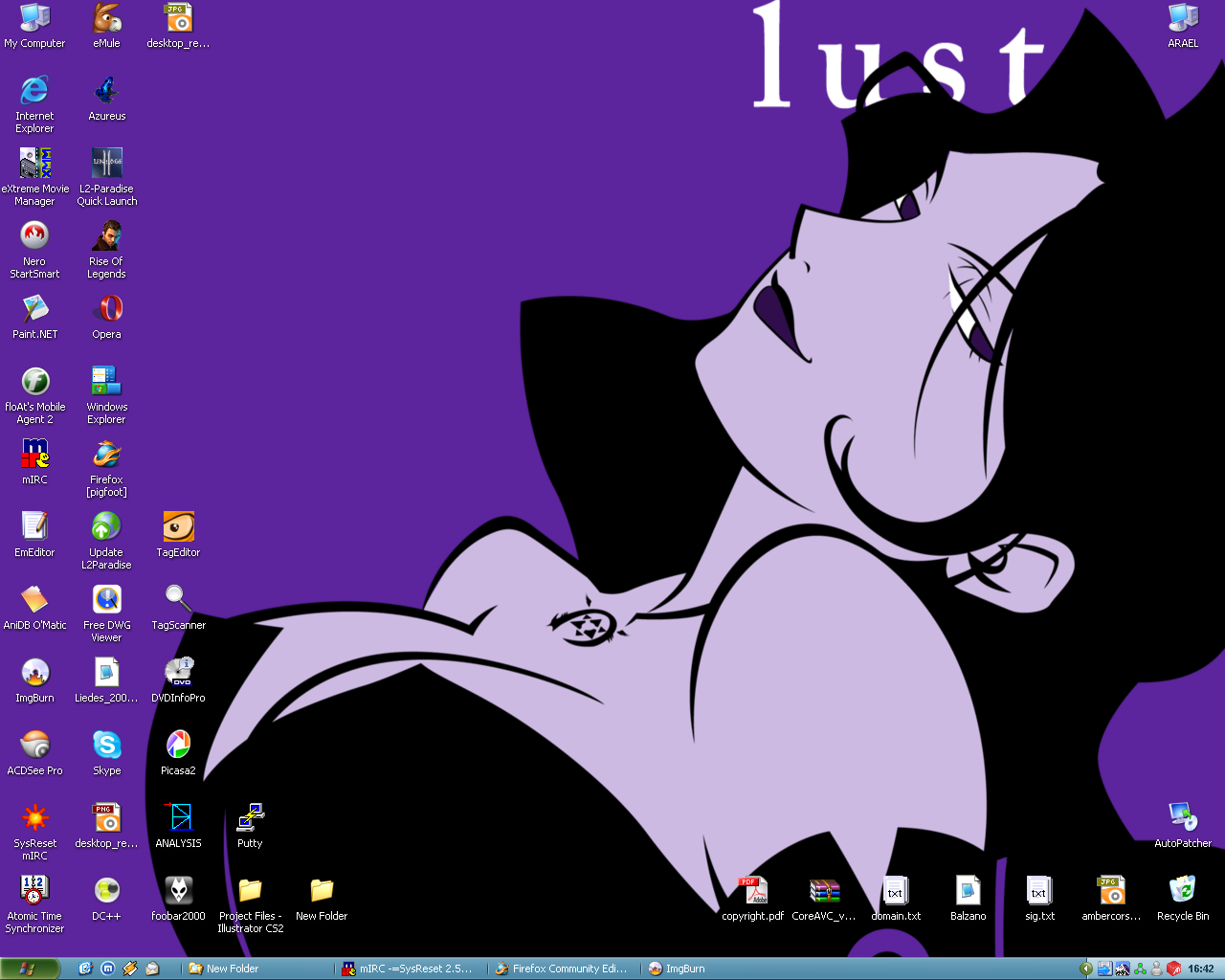This screenshot has width=1225, height=980.
Task: Open Nero StartSmart icon
Action: coord(34,250)
